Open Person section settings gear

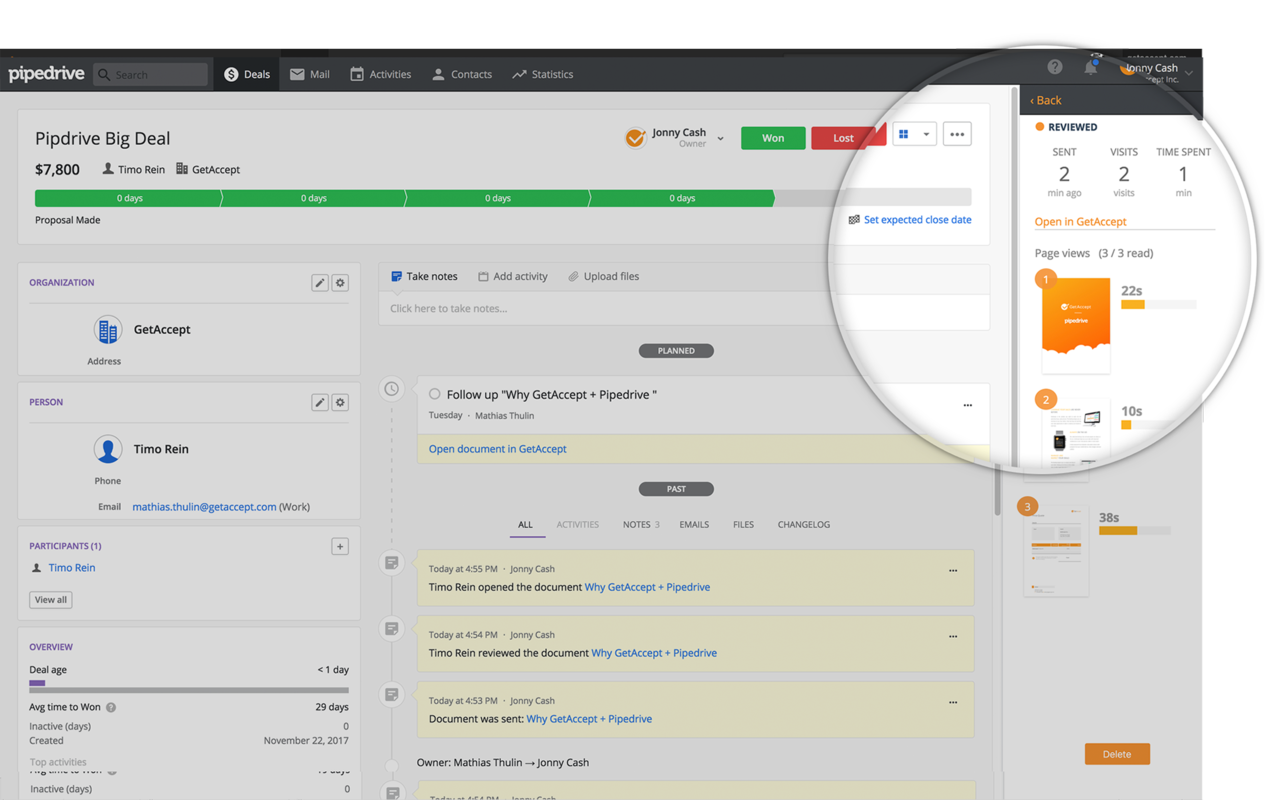pos(340,402)
